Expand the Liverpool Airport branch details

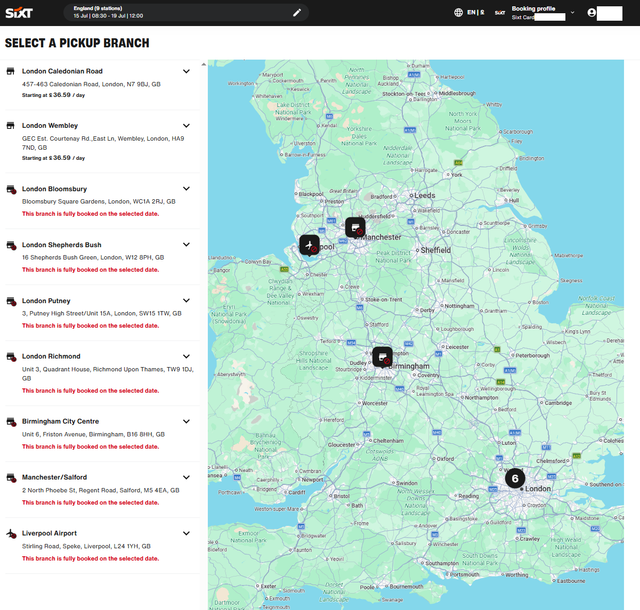pos(186,533)
